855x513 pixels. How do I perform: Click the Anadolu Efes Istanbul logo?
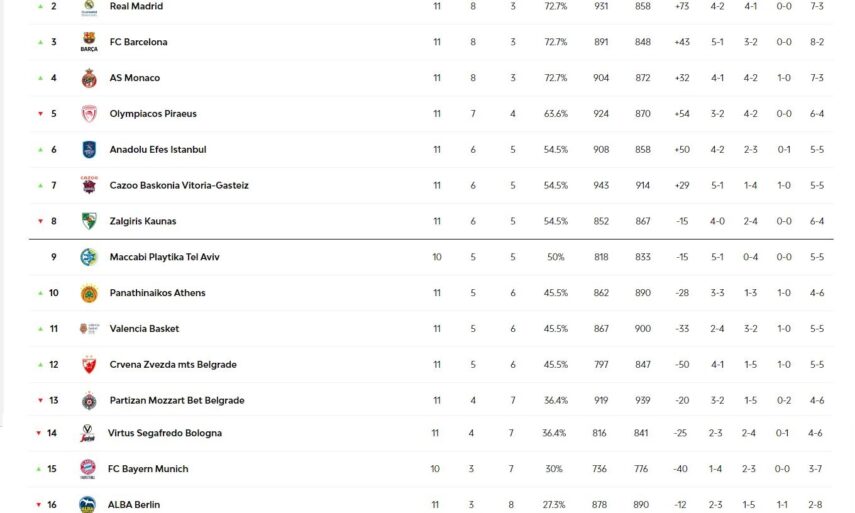88,150
